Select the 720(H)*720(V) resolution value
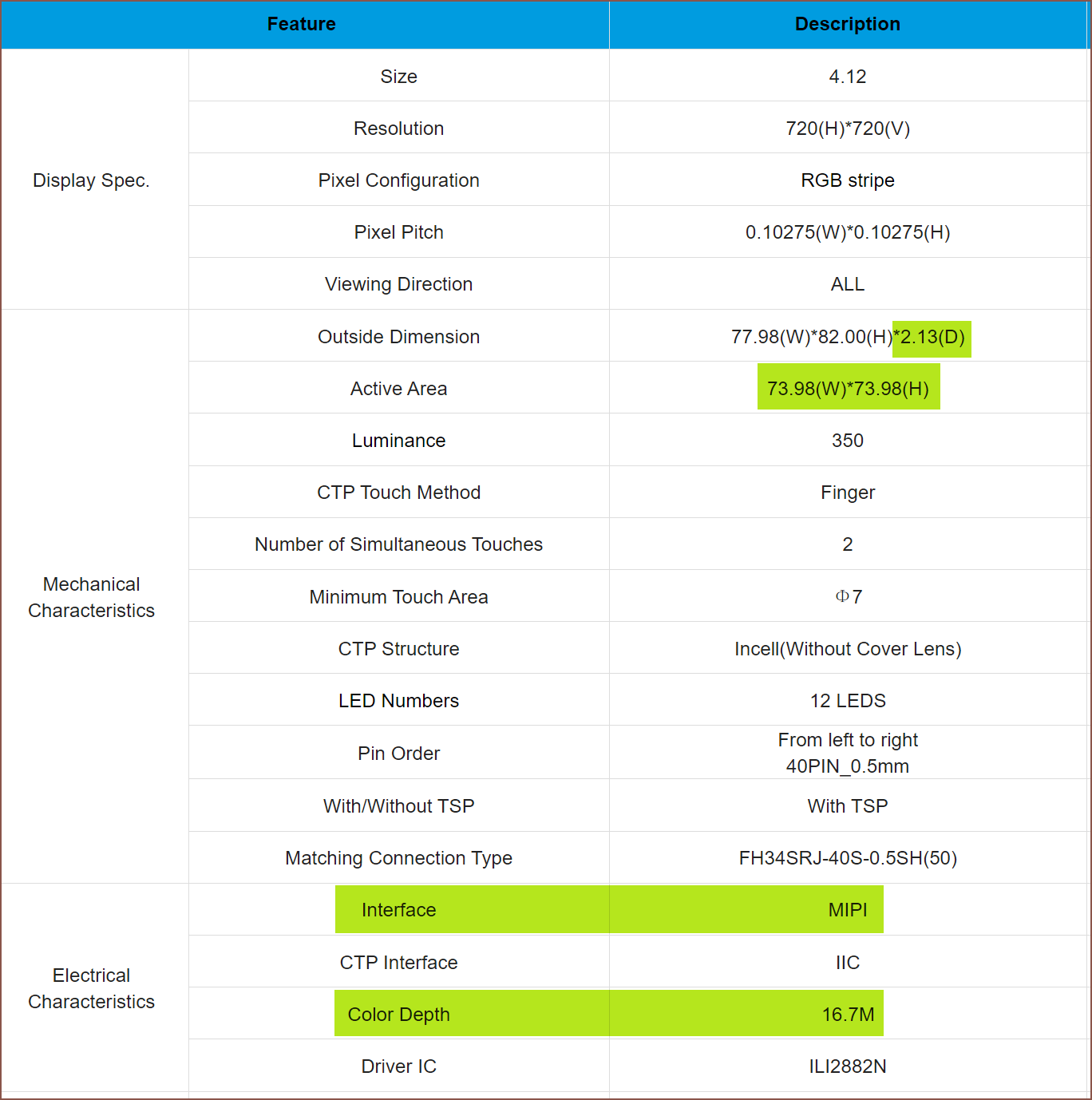 (847, 129)
